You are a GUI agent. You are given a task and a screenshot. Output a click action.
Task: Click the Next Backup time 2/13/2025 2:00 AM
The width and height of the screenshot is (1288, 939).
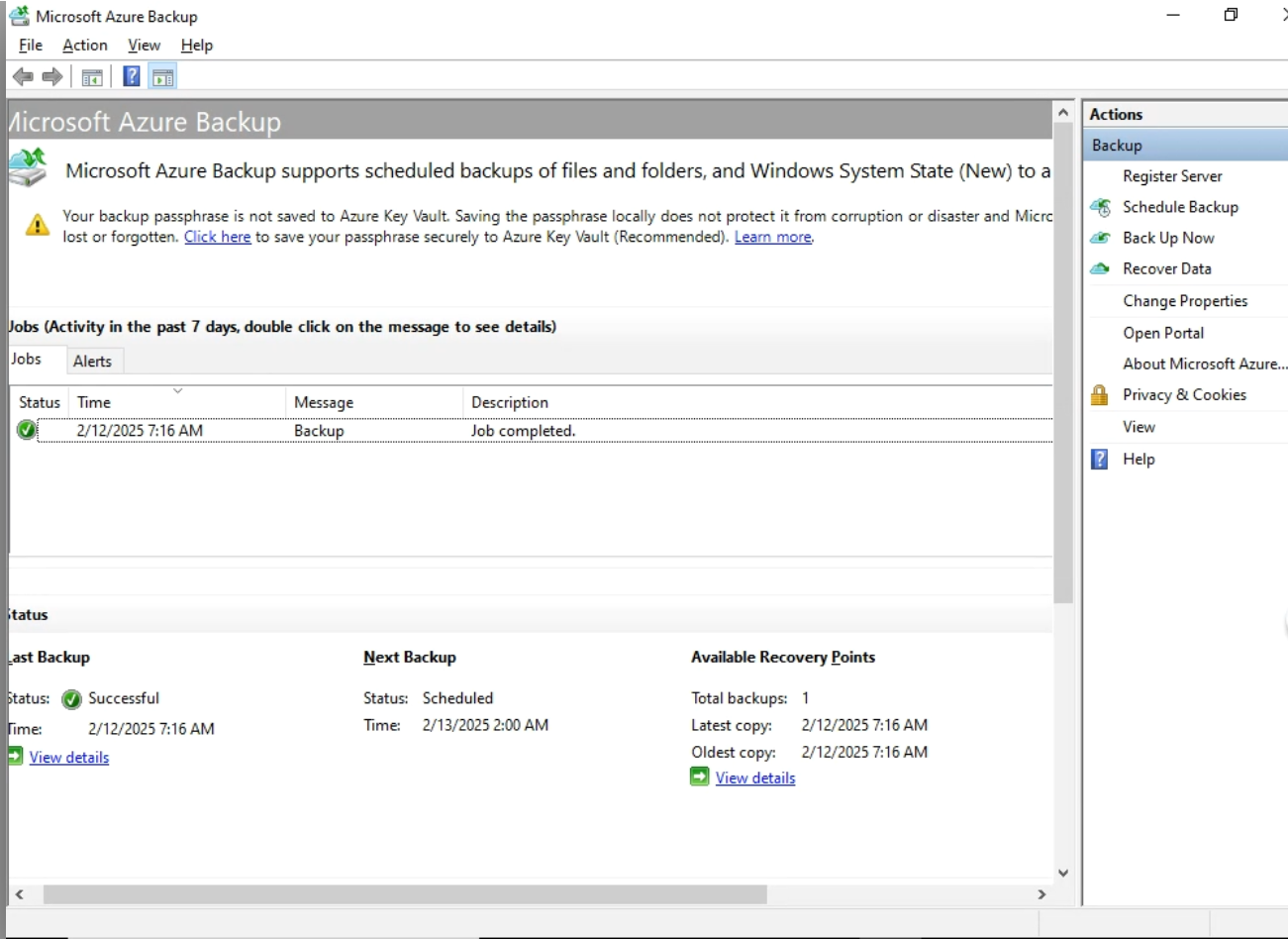pos(485,725)
